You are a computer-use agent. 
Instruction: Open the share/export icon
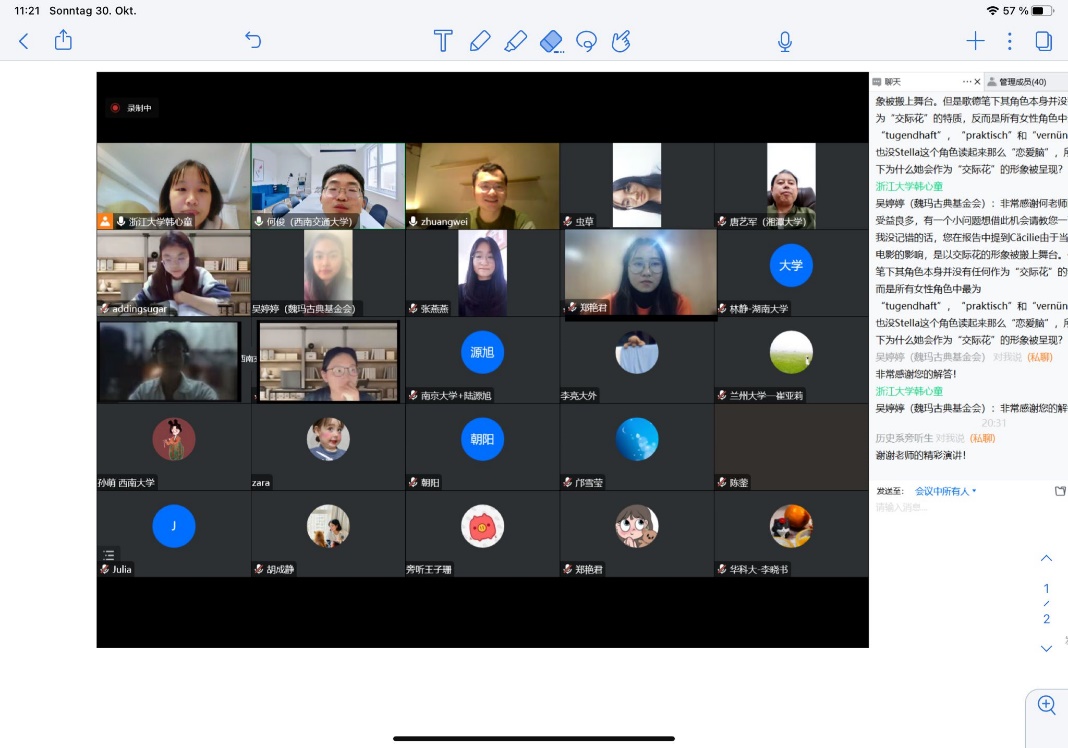click(x=63, y=40)
